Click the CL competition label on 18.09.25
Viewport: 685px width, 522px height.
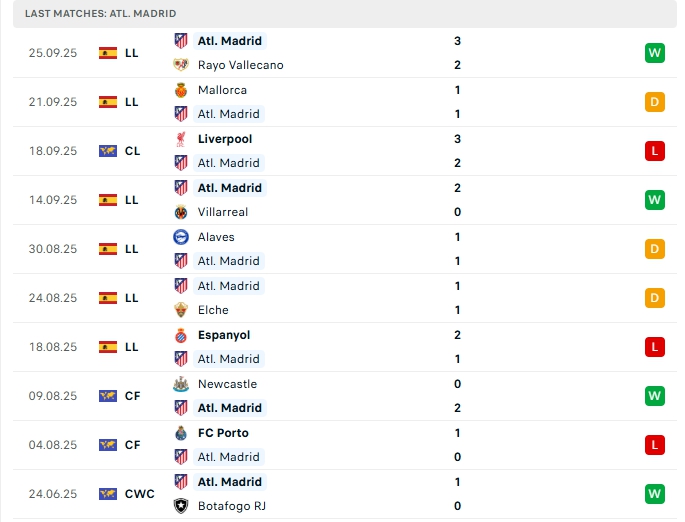[132, 151]
